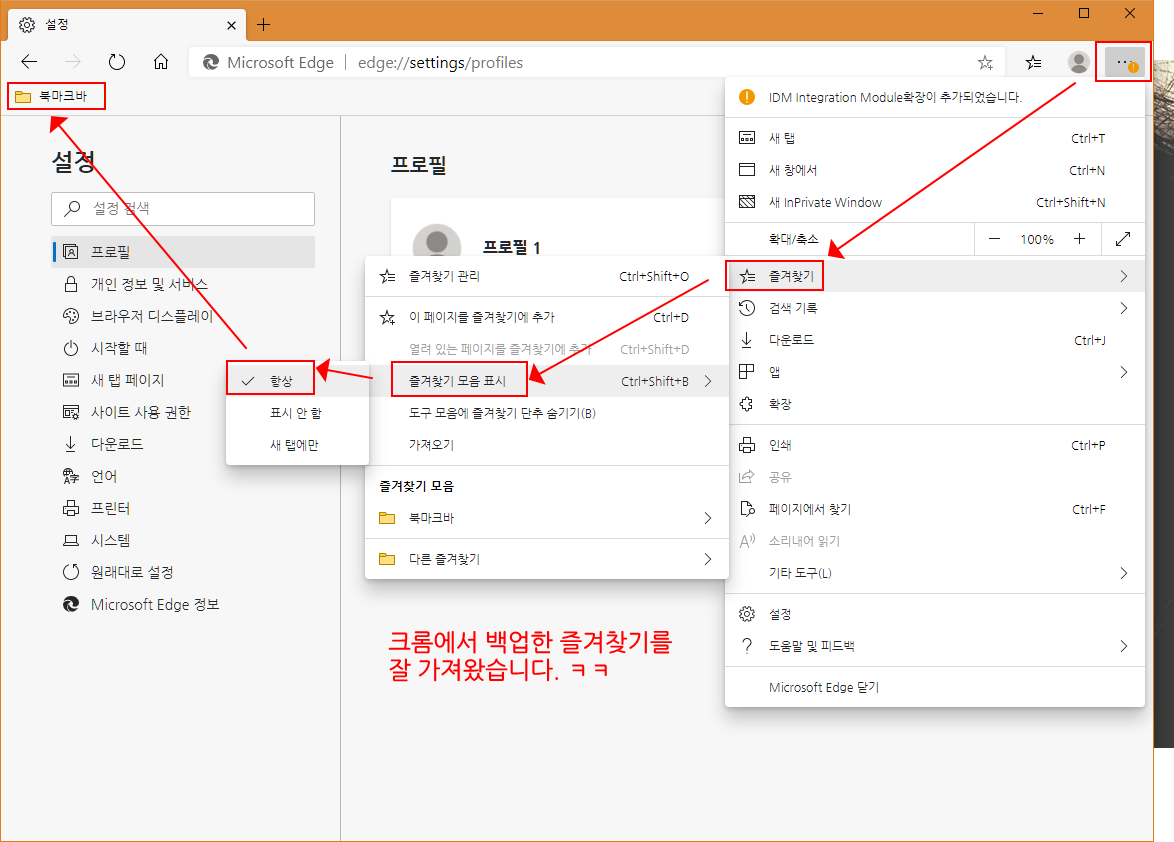Select 페이지에서 찾기 entry
This screenshot has width=1174, height=842.
934,510
